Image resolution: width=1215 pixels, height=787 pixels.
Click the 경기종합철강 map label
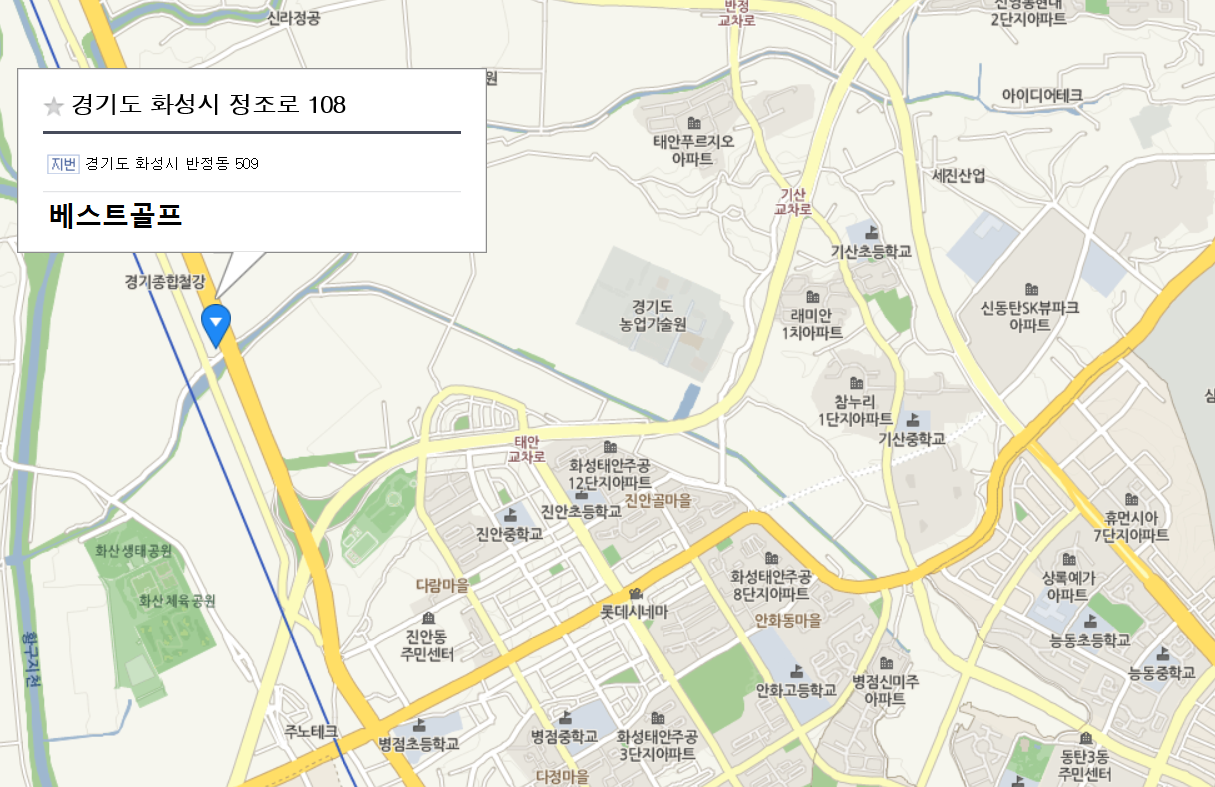coord(164,282)
